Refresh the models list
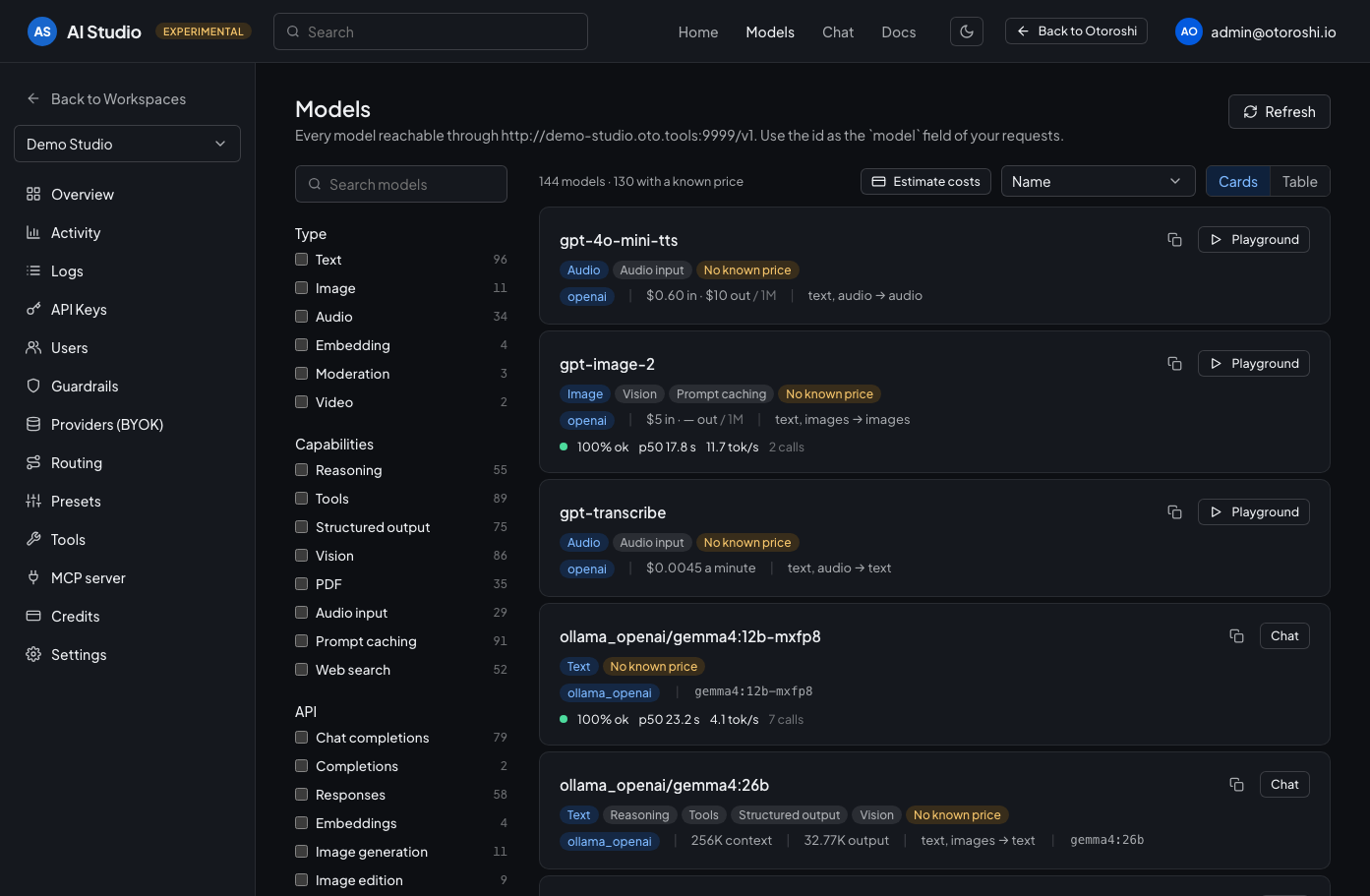Viewport: 1370px width, 896px height. [x=1279, y=112]
